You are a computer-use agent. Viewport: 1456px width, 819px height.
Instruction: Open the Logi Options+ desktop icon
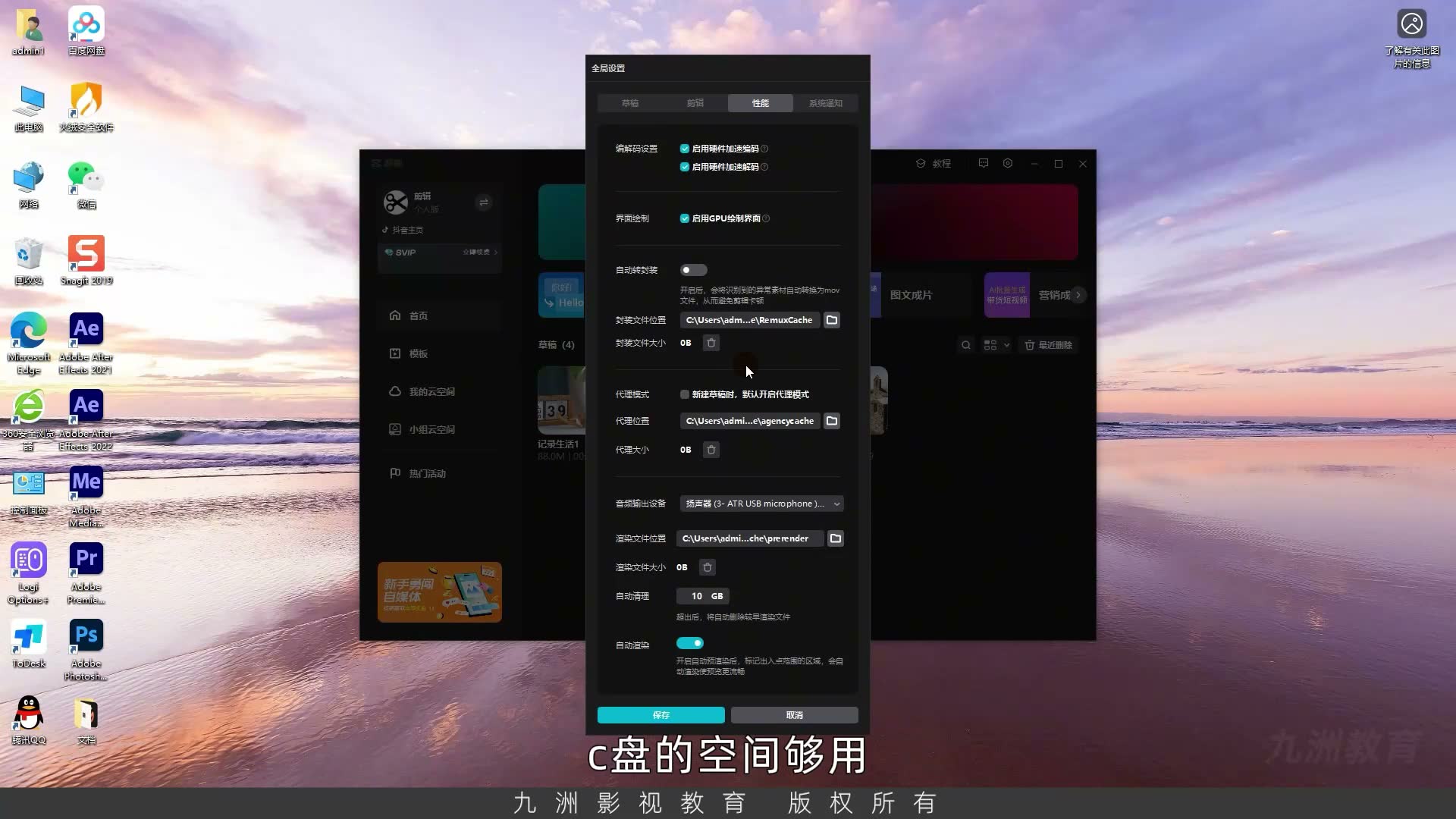coord(29,573)
